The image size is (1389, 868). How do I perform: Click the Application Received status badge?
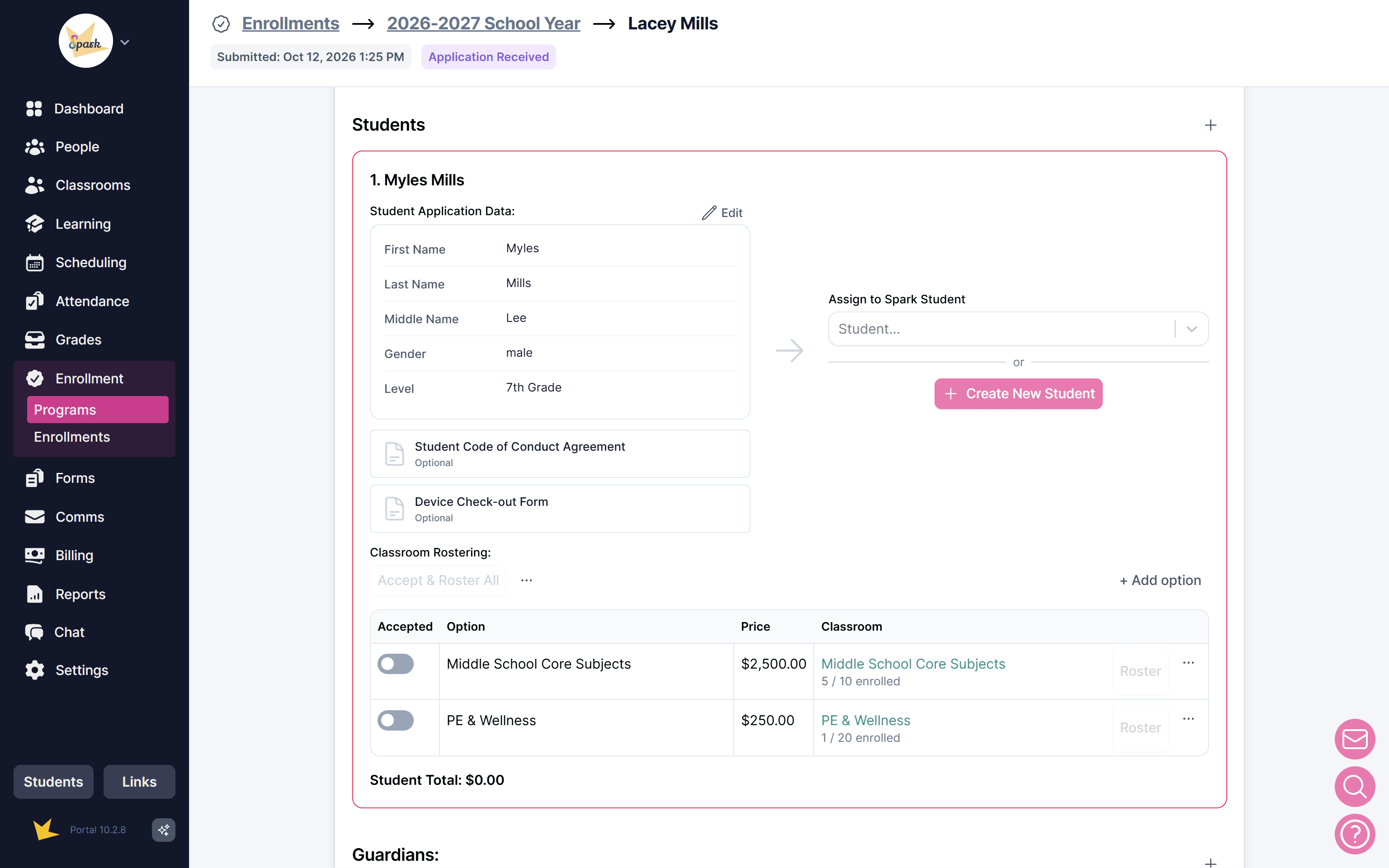pos(488,57)
